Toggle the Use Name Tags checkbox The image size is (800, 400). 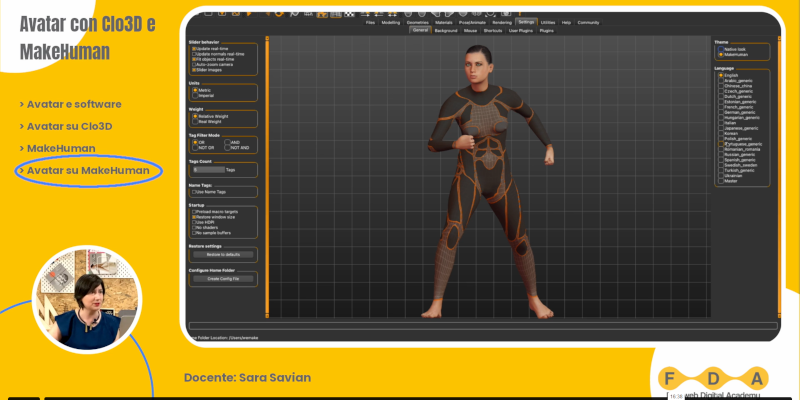pos(194,192)
